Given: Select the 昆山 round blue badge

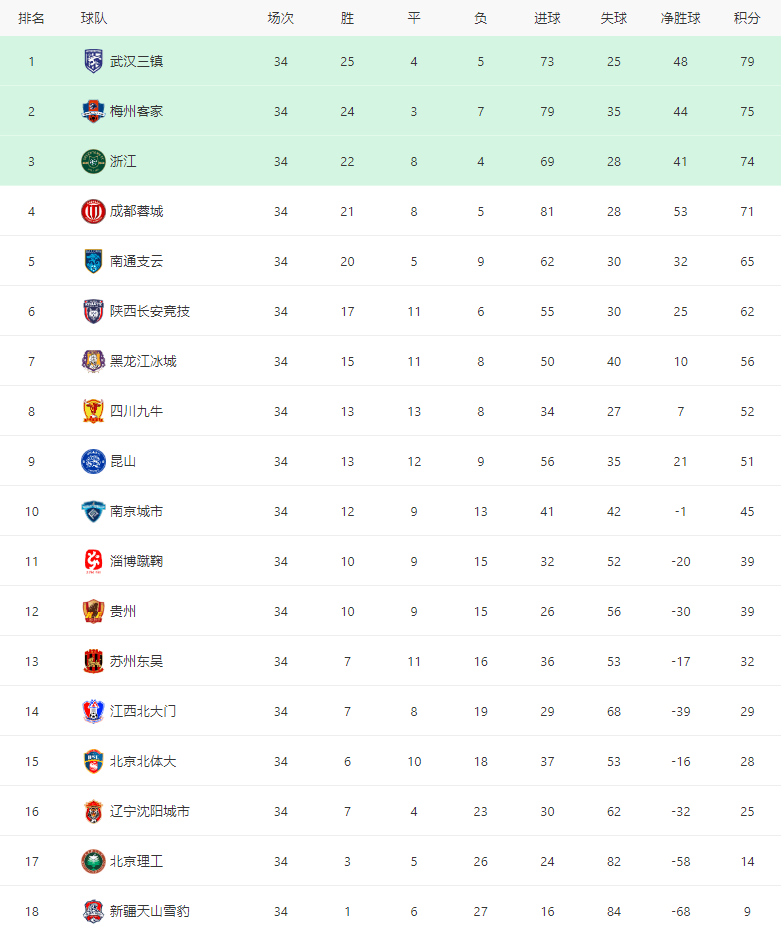Looking at the screenshot, I should click(x=93, y=461).
